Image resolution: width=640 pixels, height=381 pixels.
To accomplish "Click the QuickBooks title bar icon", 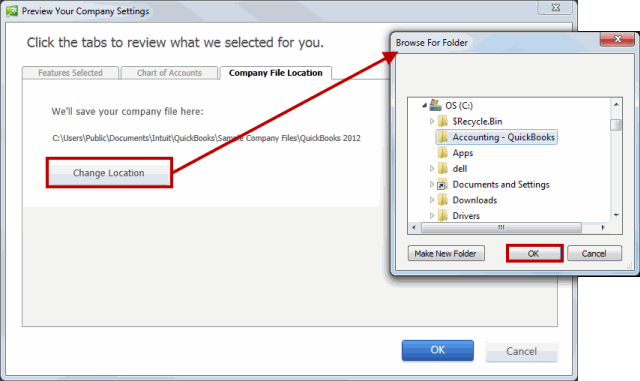I will coord(12,11).
